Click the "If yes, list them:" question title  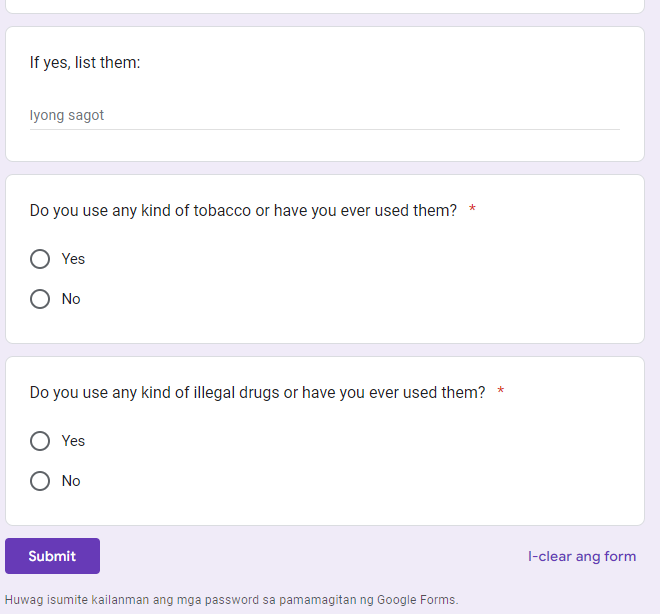click(x=85, y=63)
